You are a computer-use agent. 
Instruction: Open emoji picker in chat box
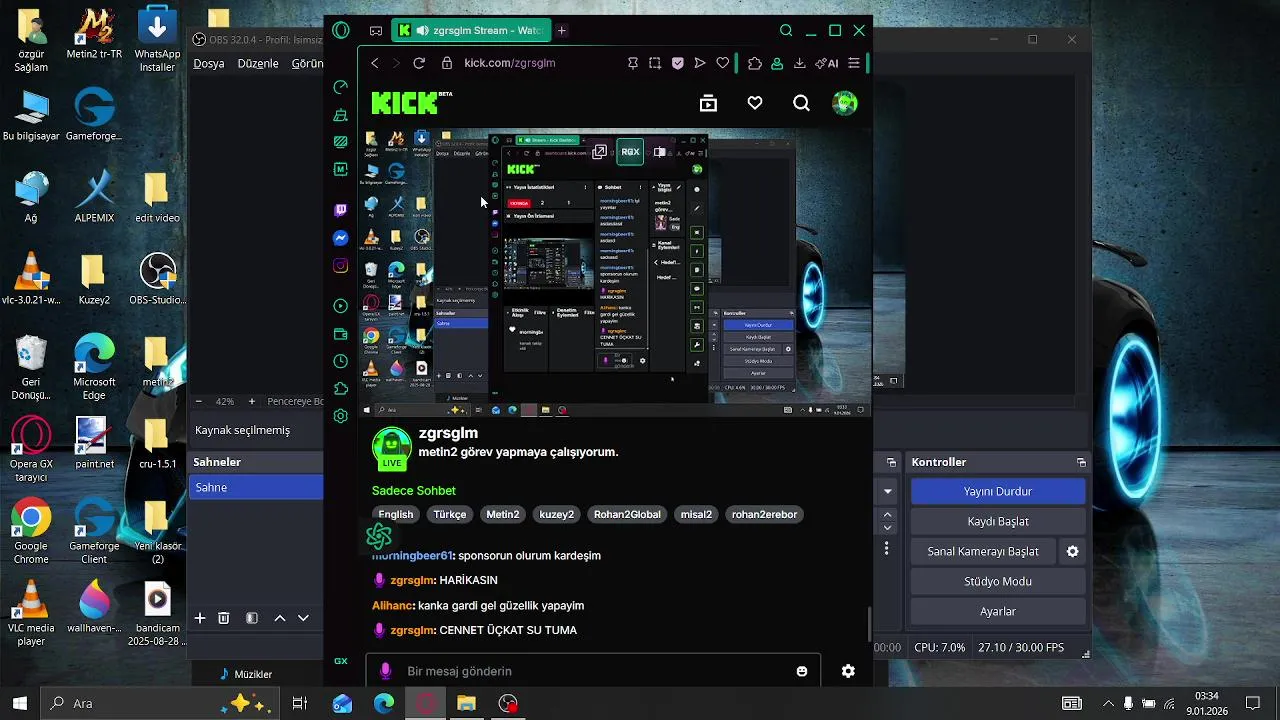point(802,671)
